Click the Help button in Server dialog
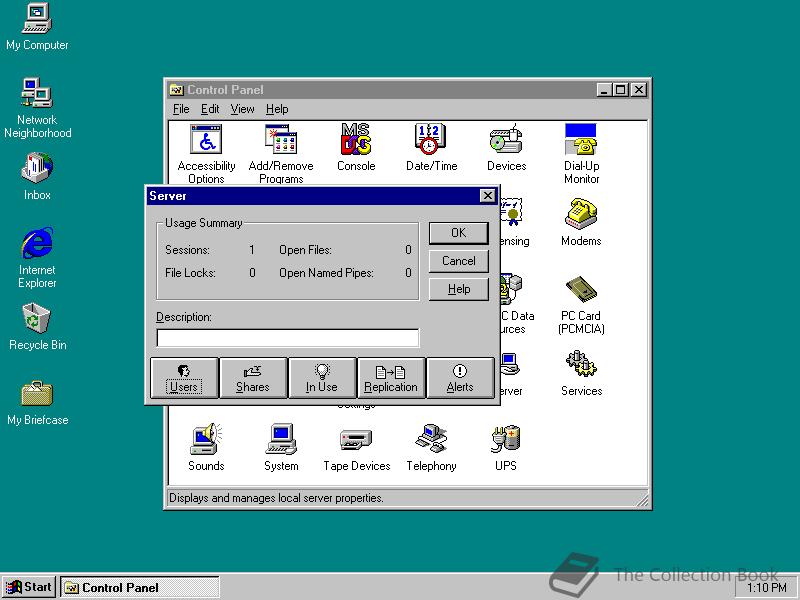The width and height of the screenshot is (800, 600). pyautogui.click(x=459, y=289)
